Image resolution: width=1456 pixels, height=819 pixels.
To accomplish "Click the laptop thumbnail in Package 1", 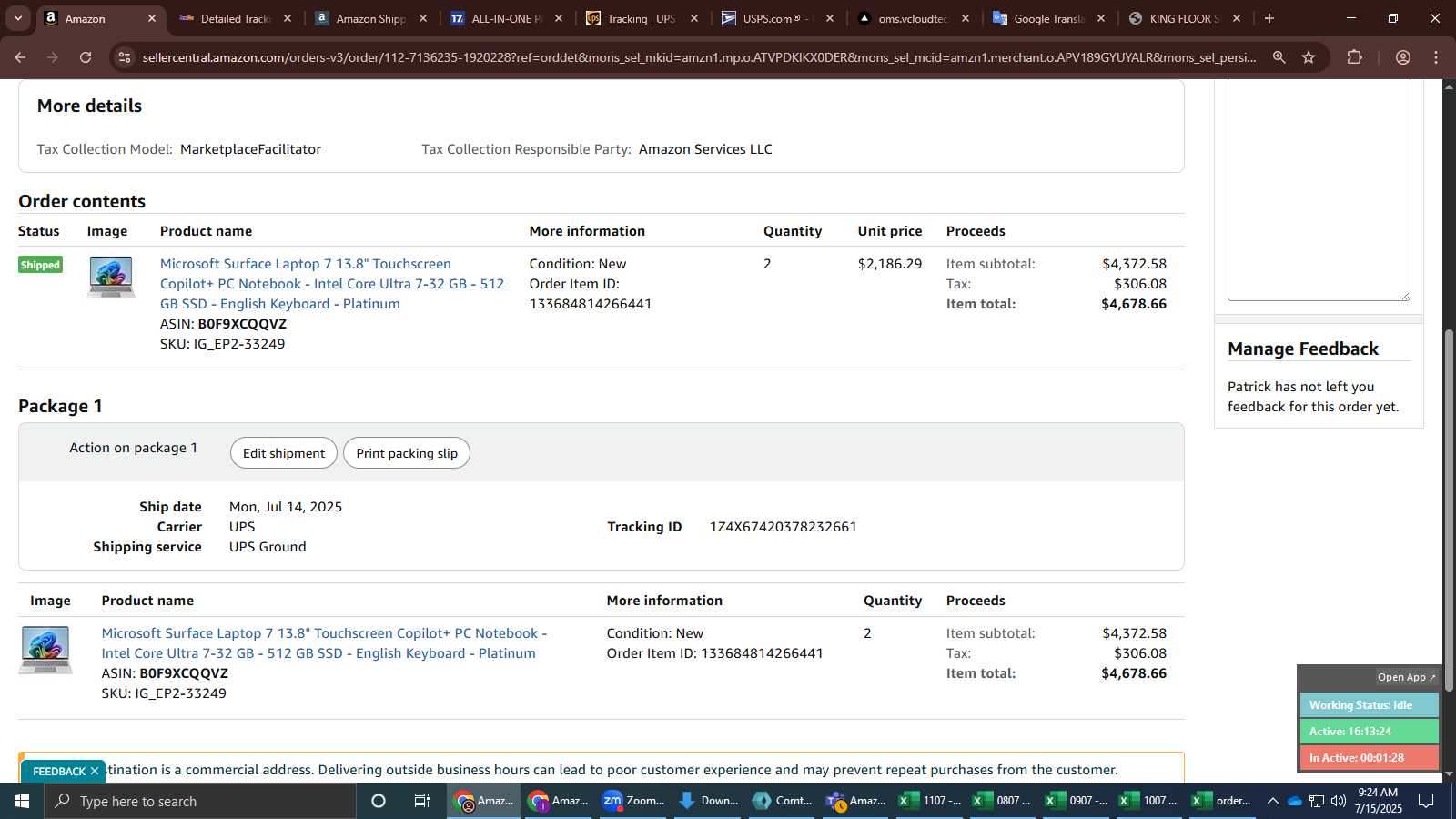I will coord(45,650).
